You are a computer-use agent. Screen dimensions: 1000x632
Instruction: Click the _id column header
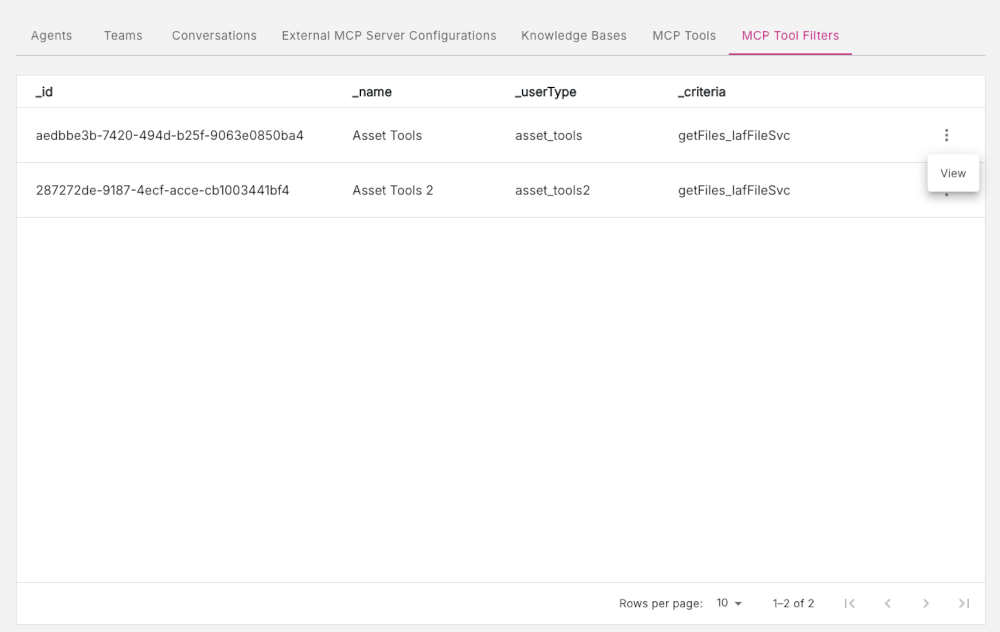coord(44,92)
